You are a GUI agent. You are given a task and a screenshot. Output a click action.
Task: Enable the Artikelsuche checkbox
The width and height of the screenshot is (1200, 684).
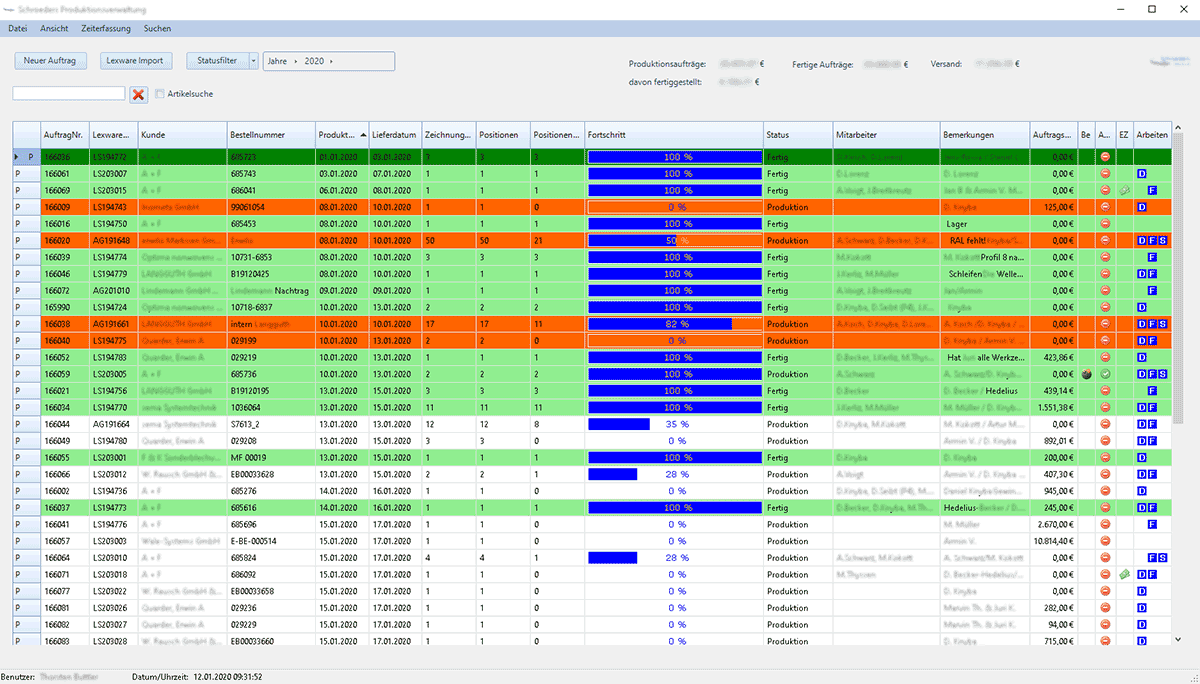point(160,94)
